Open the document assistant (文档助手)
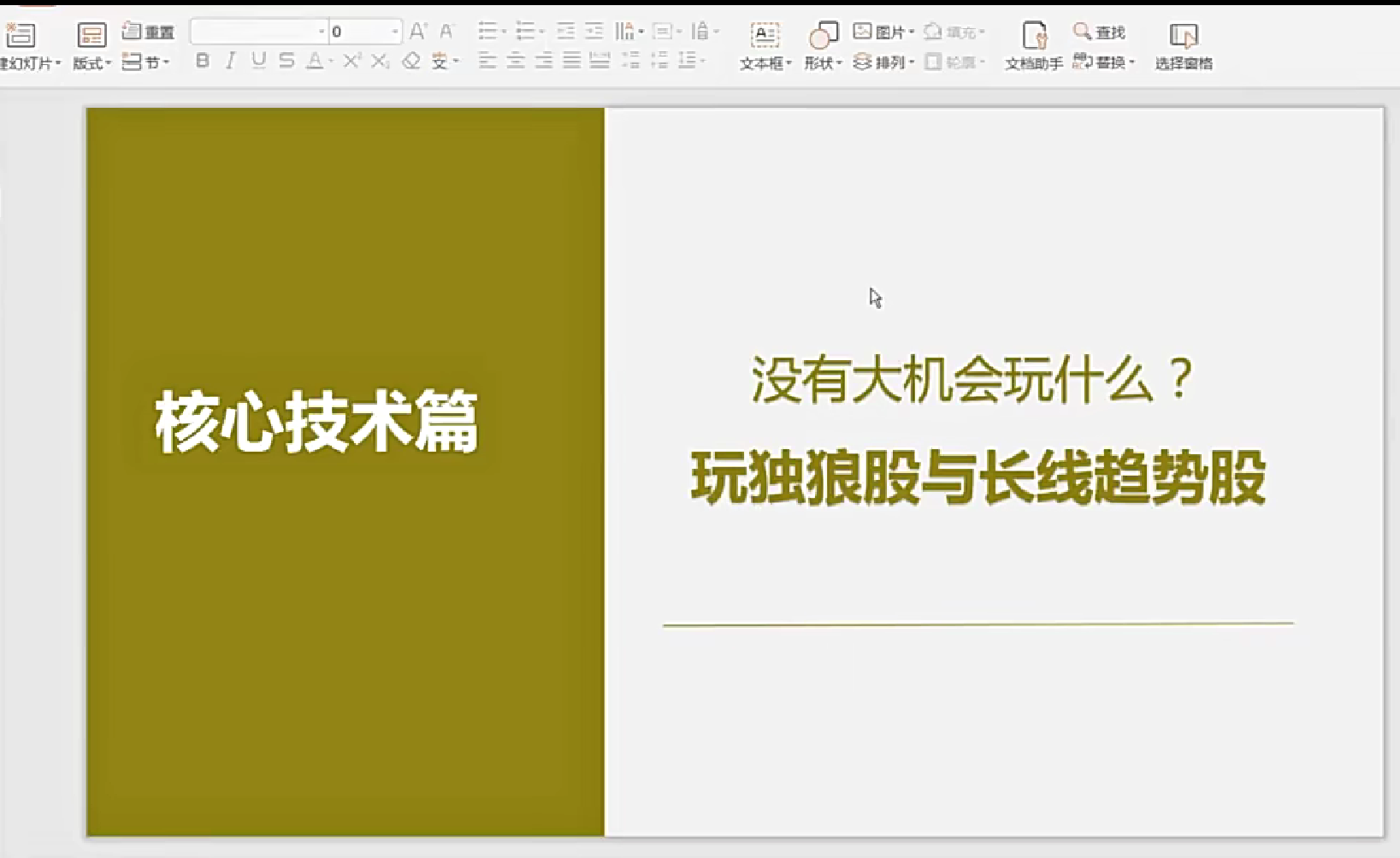Viewport: 1400px width, 858px height. click(1034, 45)
